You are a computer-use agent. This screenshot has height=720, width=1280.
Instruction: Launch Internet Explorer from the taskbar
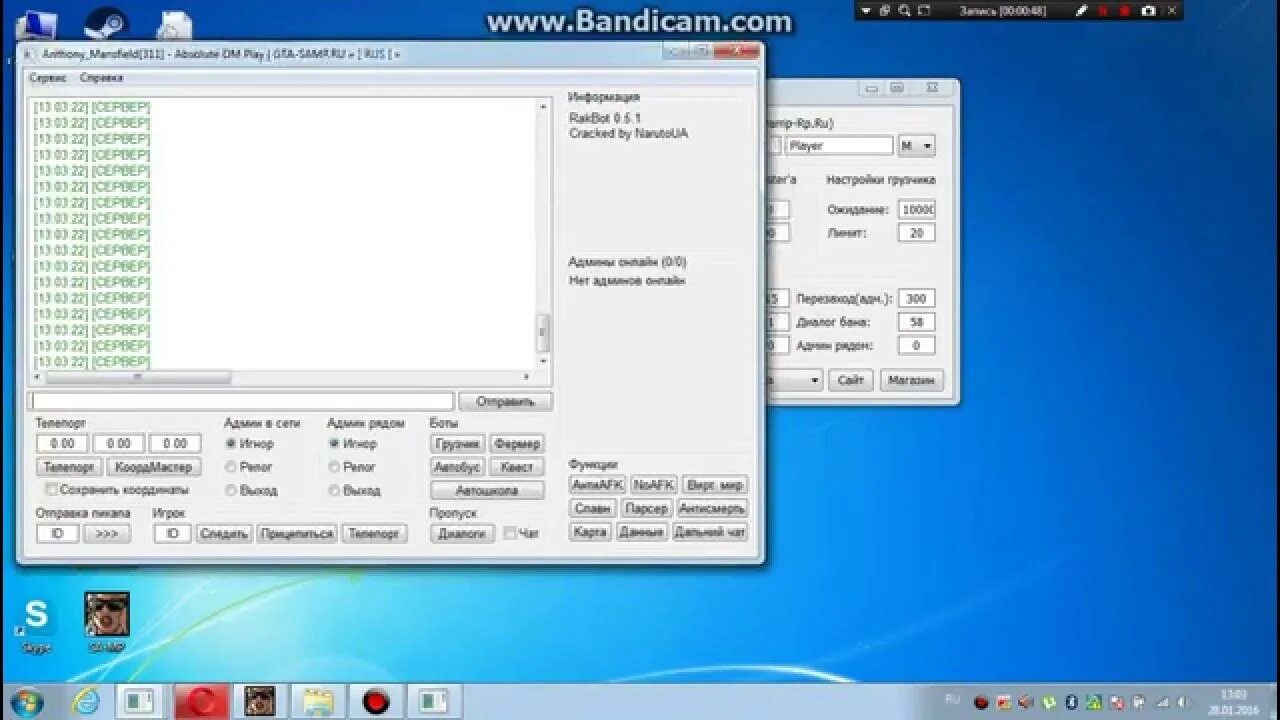click(85, 701)
